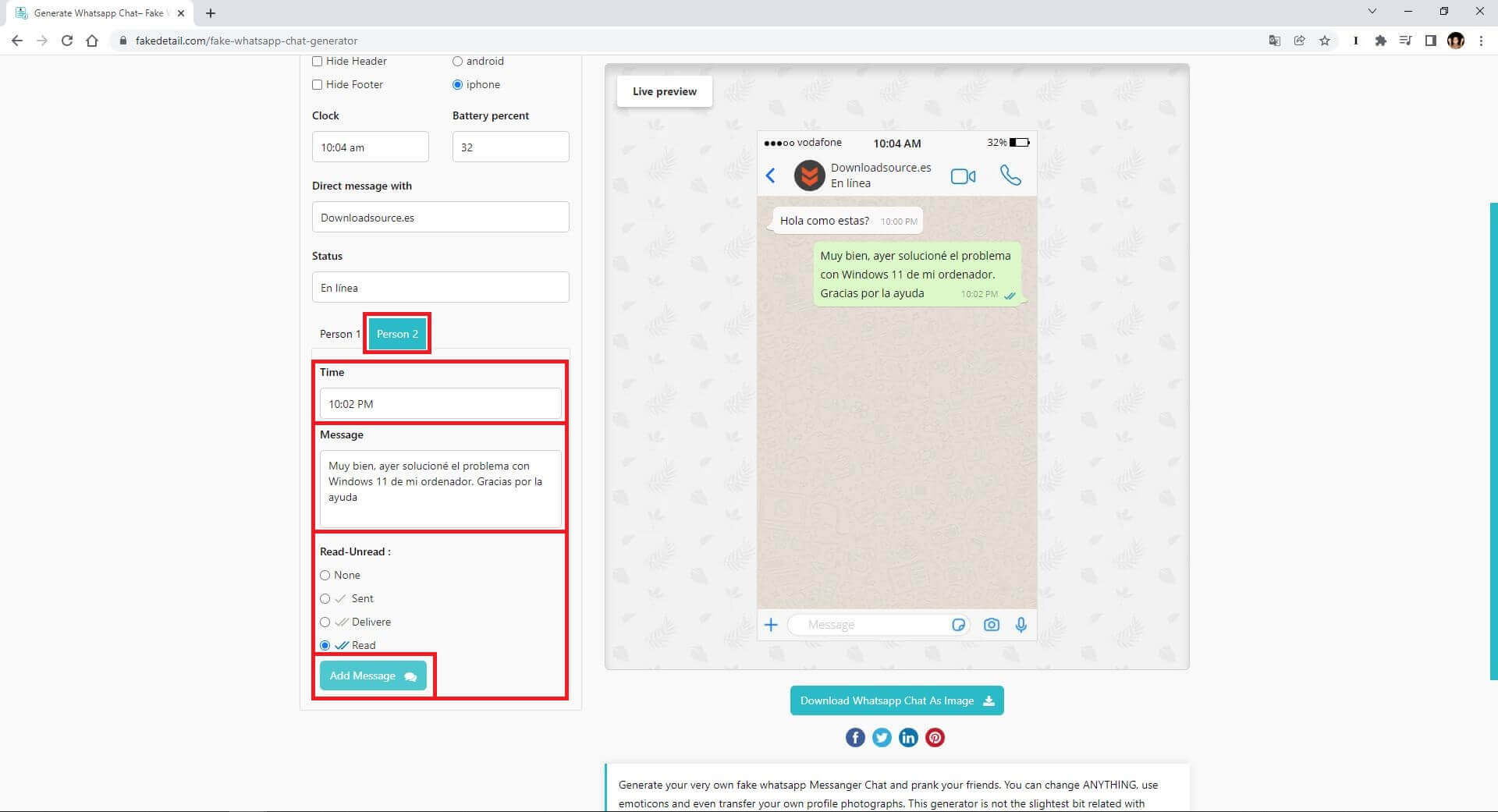Share on LinkedIn
The height and width of the screenshot is (812, 1498).
click(908, 738)
